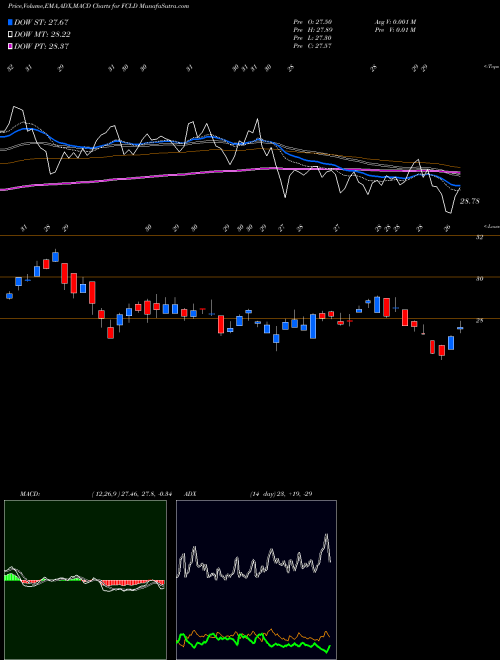Select the 'DOW PT: 28.37' legend text
500x660 pixels.
coord(41,46)
